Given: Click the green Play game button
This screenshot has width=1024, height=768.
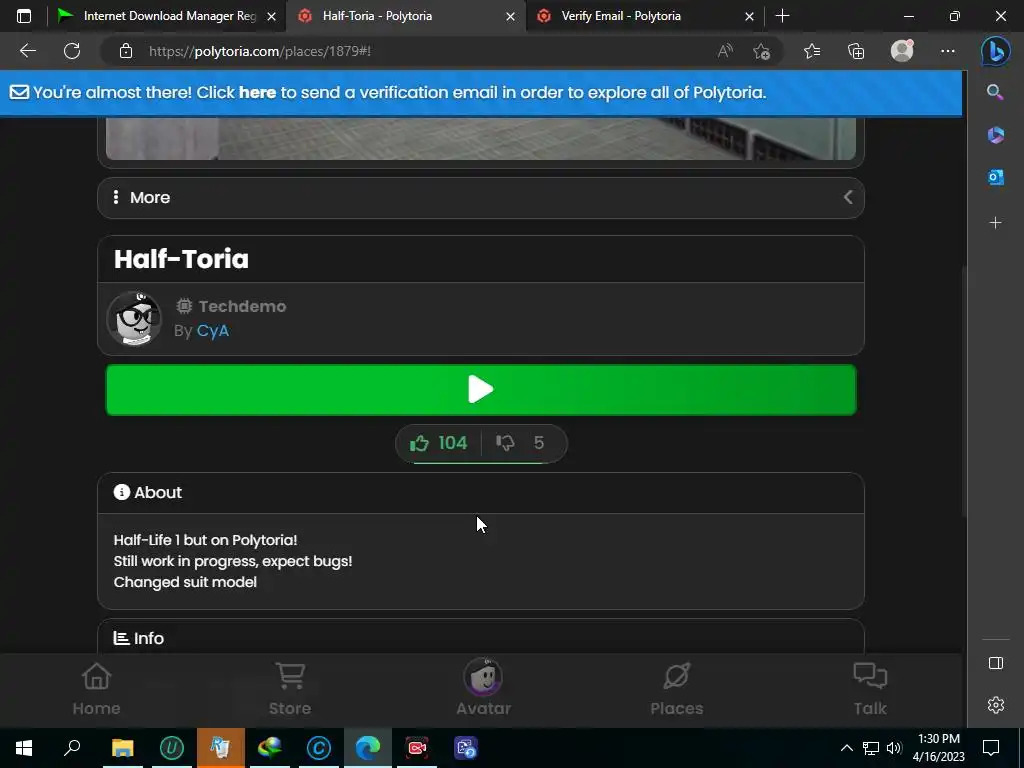Looking at the screenshot, I should coord(481,390).
